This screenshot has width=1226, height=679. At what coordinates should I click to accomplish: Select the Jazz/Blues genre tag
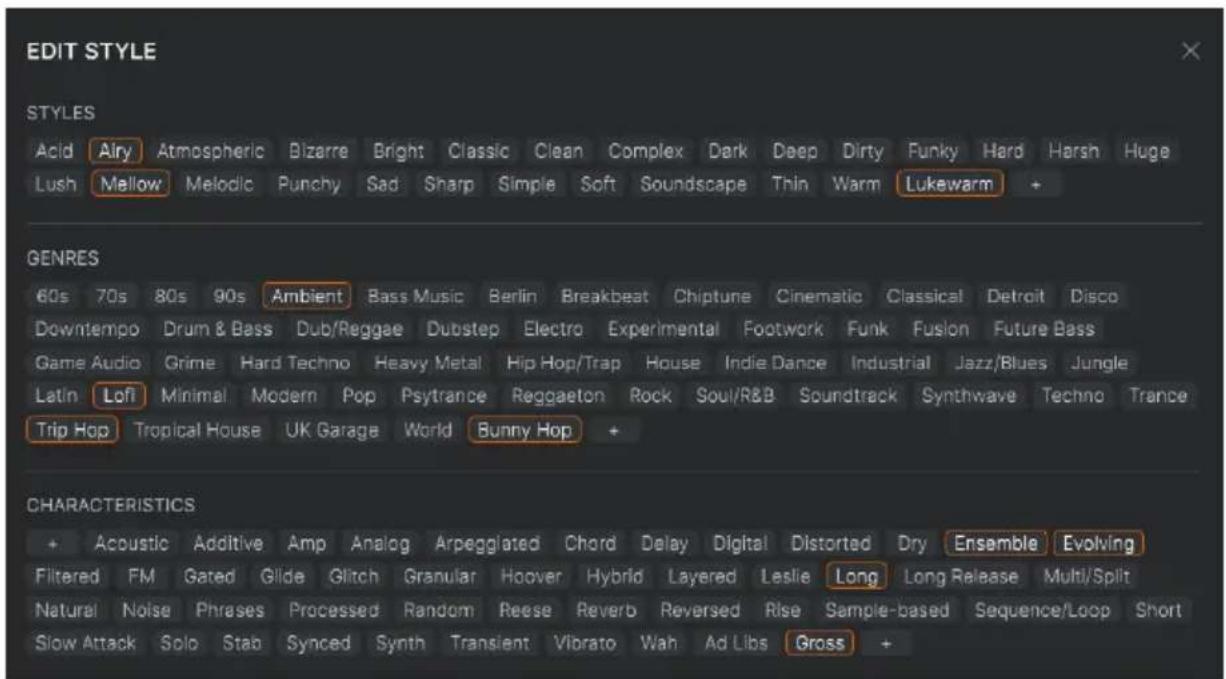[x=1001, y=362]
